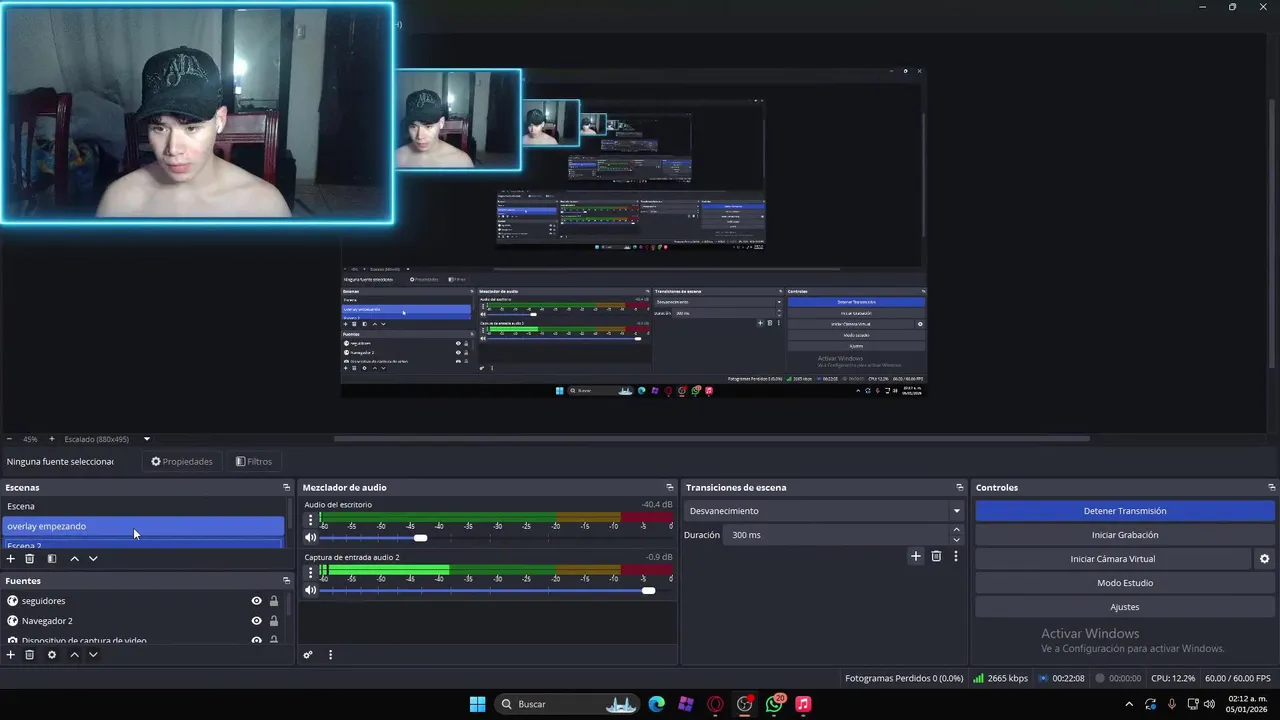Toggle lock on Navegador 2 source
The width and height of the screenshot is (1280, 720).
(x=274, y=621)
